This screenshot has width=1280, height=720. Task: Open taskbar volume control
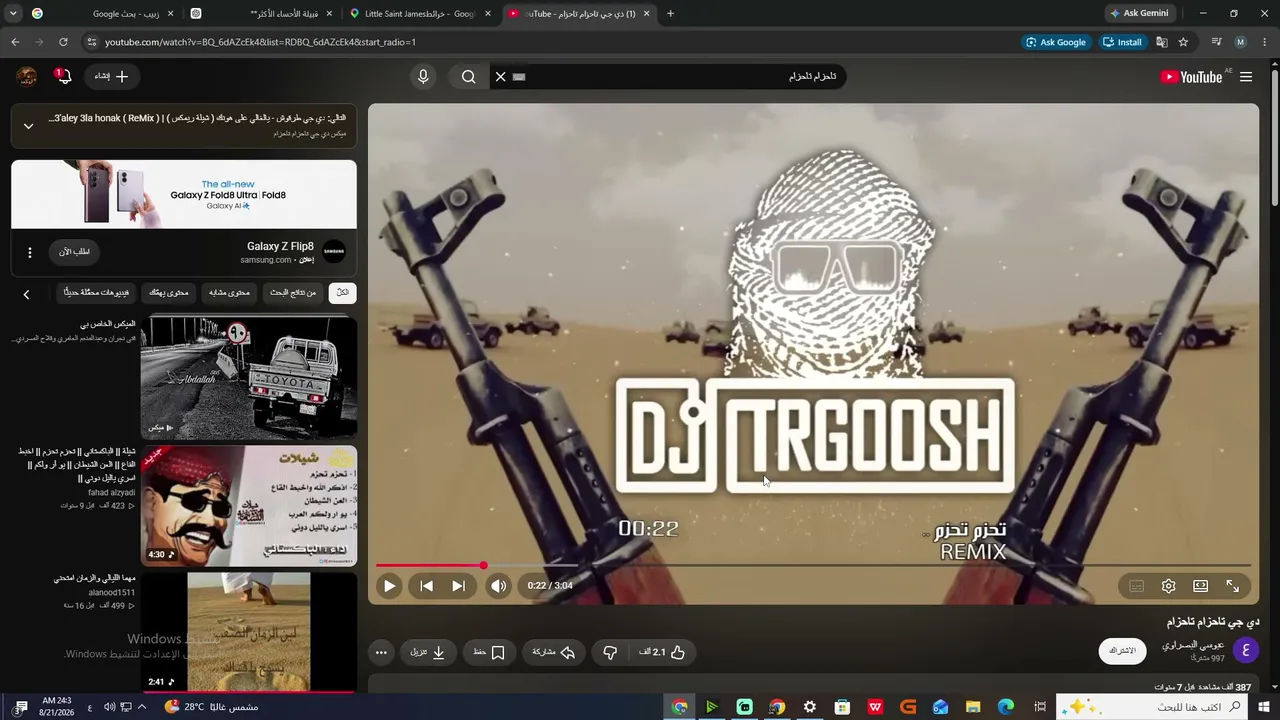click(108, 707)
